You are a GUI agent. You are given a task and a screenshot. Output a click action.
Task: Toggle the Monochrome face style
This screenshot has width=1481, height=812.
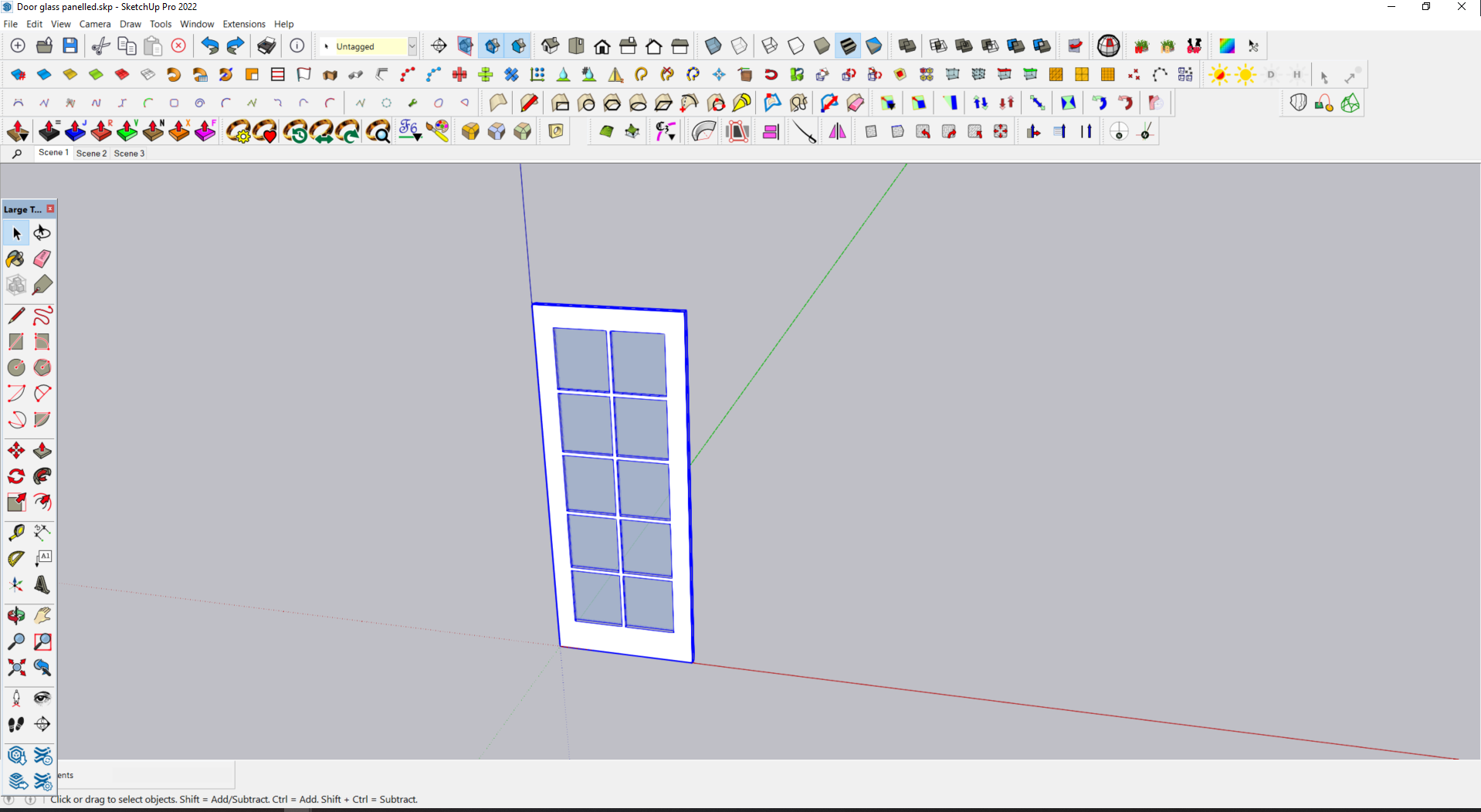[874, 46]
